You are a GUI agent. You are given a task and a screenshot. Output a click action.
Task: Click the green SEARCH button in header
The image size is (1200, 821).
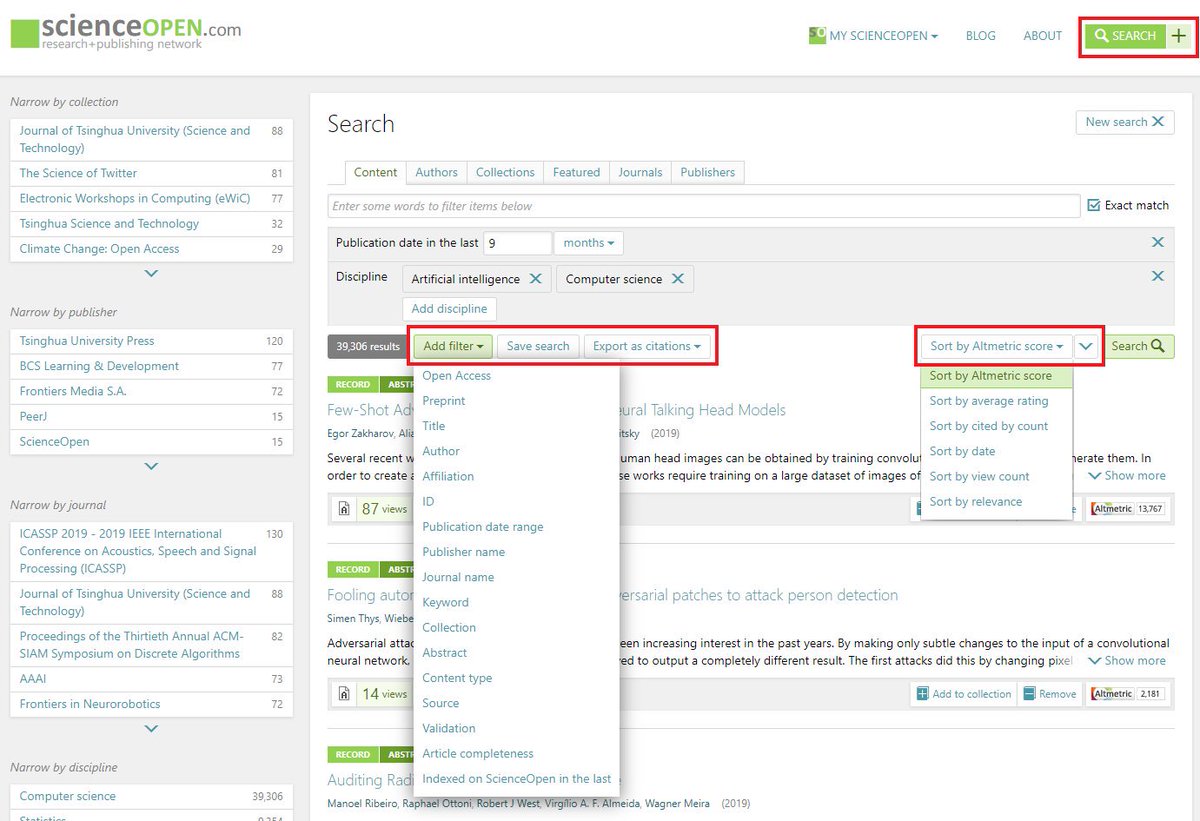pyautogui.click(x=1126, y=36)
